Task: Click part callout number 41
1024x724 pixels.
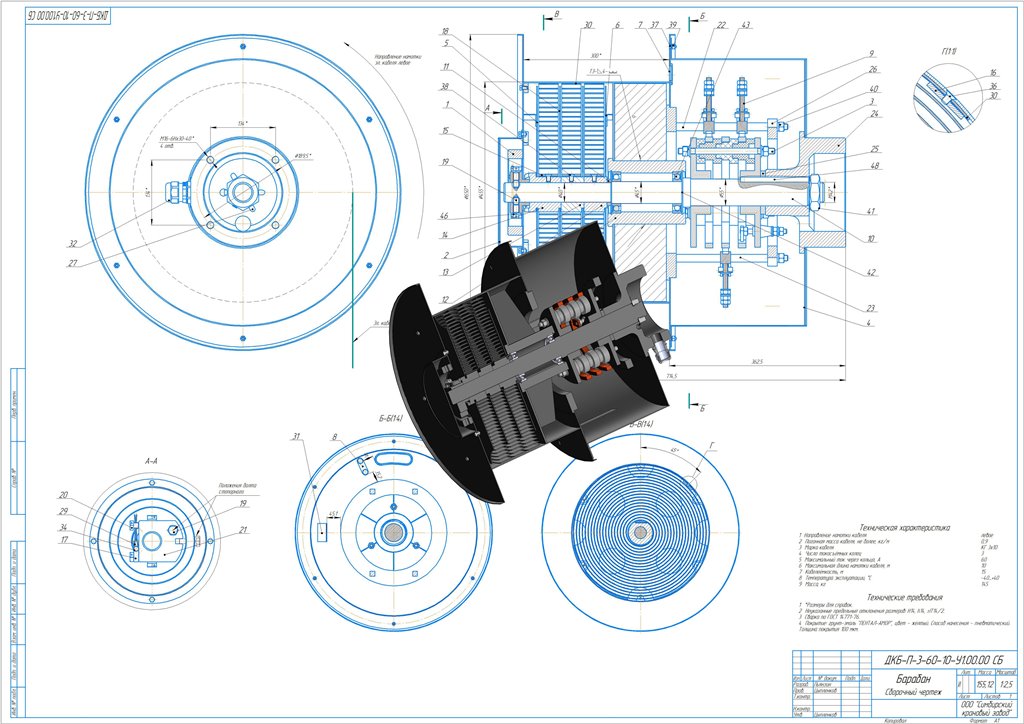Action: (x=871, y=211)
